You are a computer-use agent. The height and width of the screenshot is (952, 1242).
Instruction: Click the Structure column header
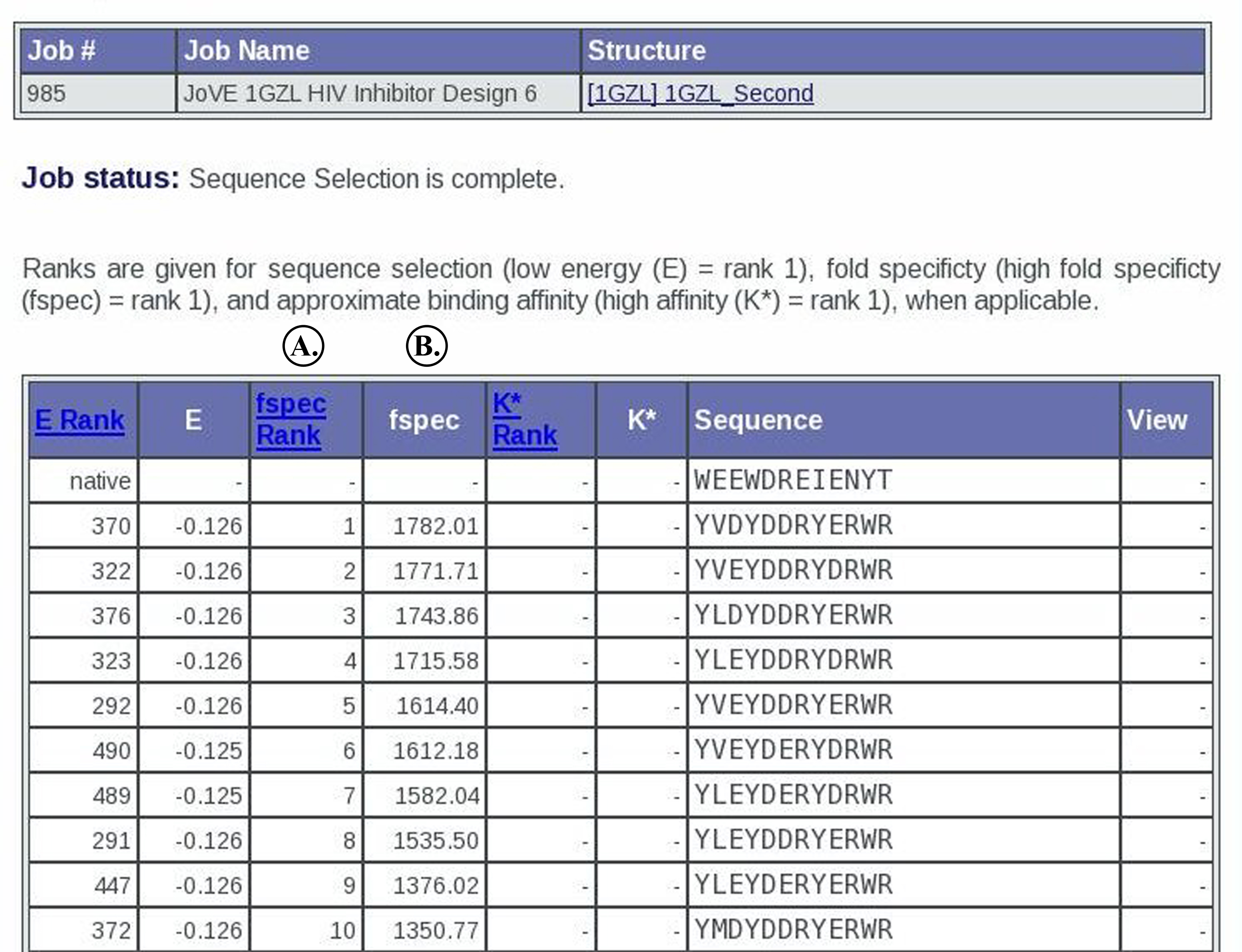coord(646,51)
